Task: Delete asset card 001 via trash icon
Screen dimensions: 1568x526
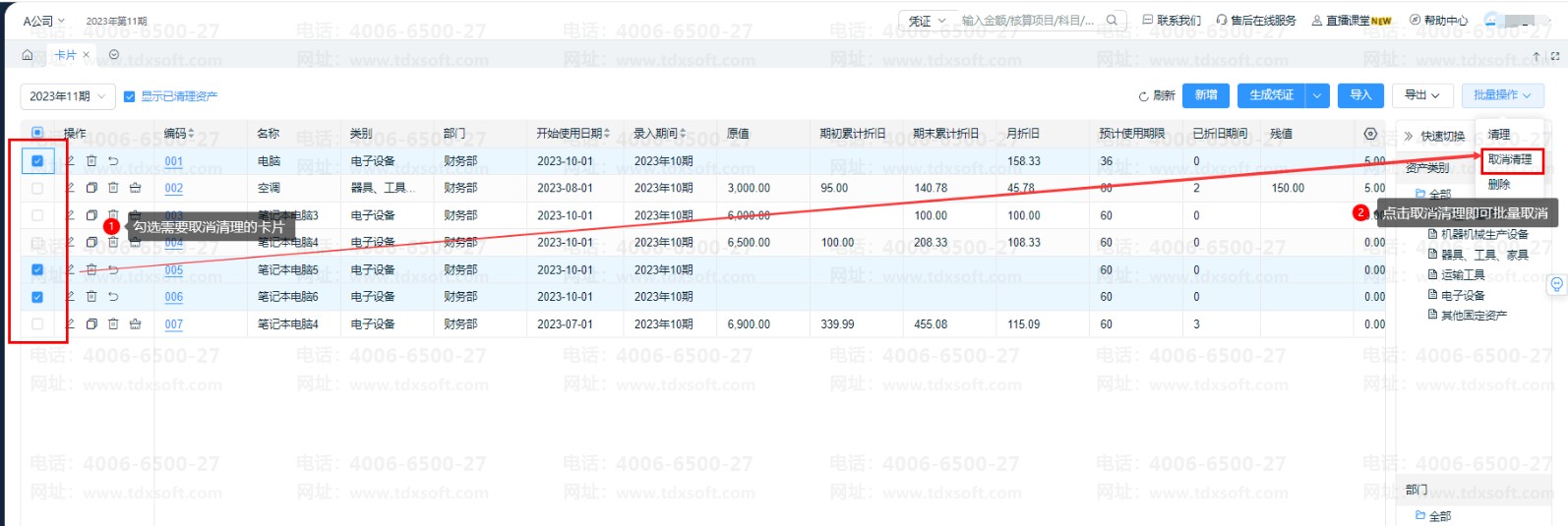Action: tap(91, 160)
